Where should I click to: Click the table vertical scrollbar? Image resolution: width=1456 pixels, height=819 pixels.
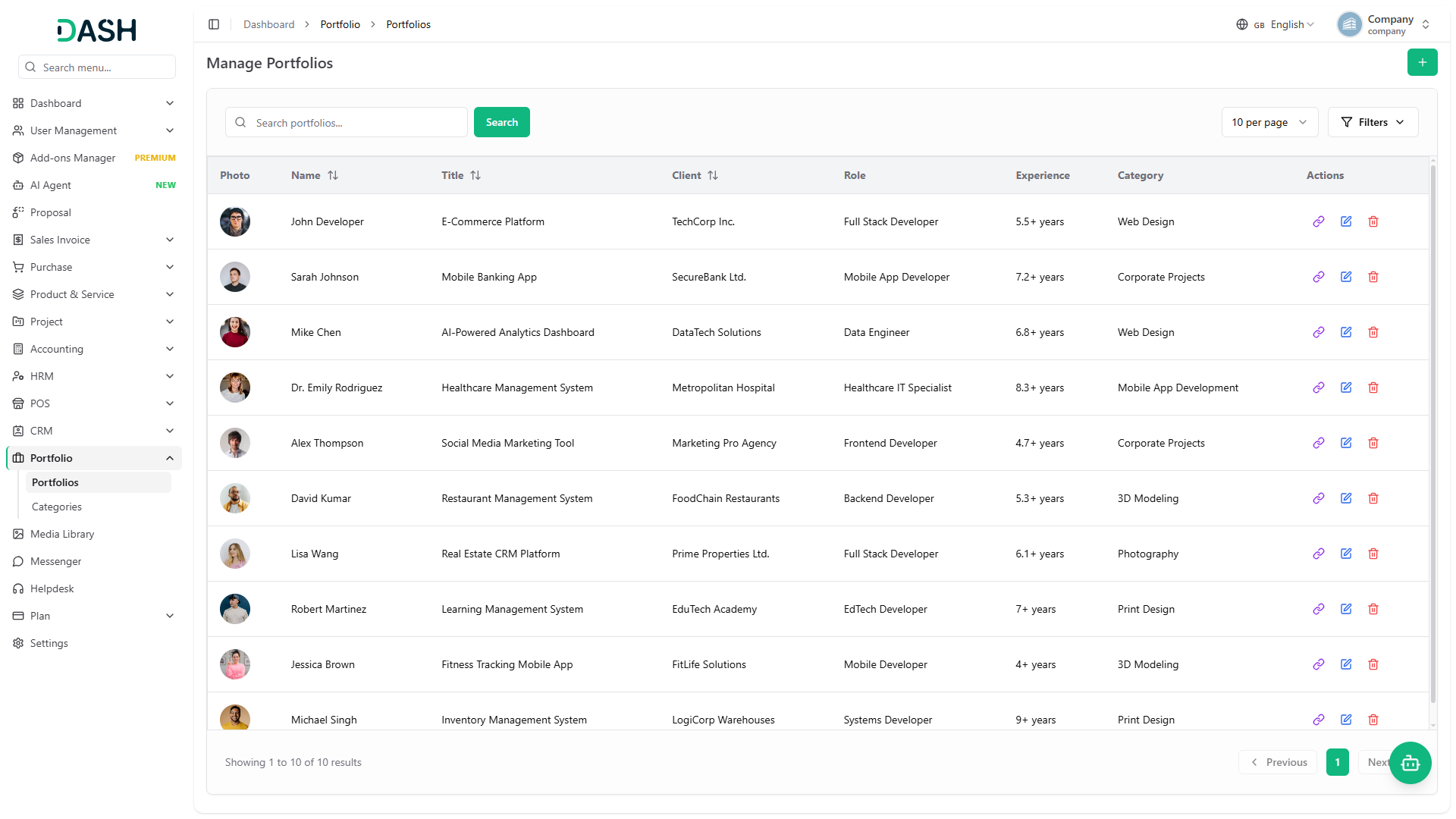[1432, 434]
